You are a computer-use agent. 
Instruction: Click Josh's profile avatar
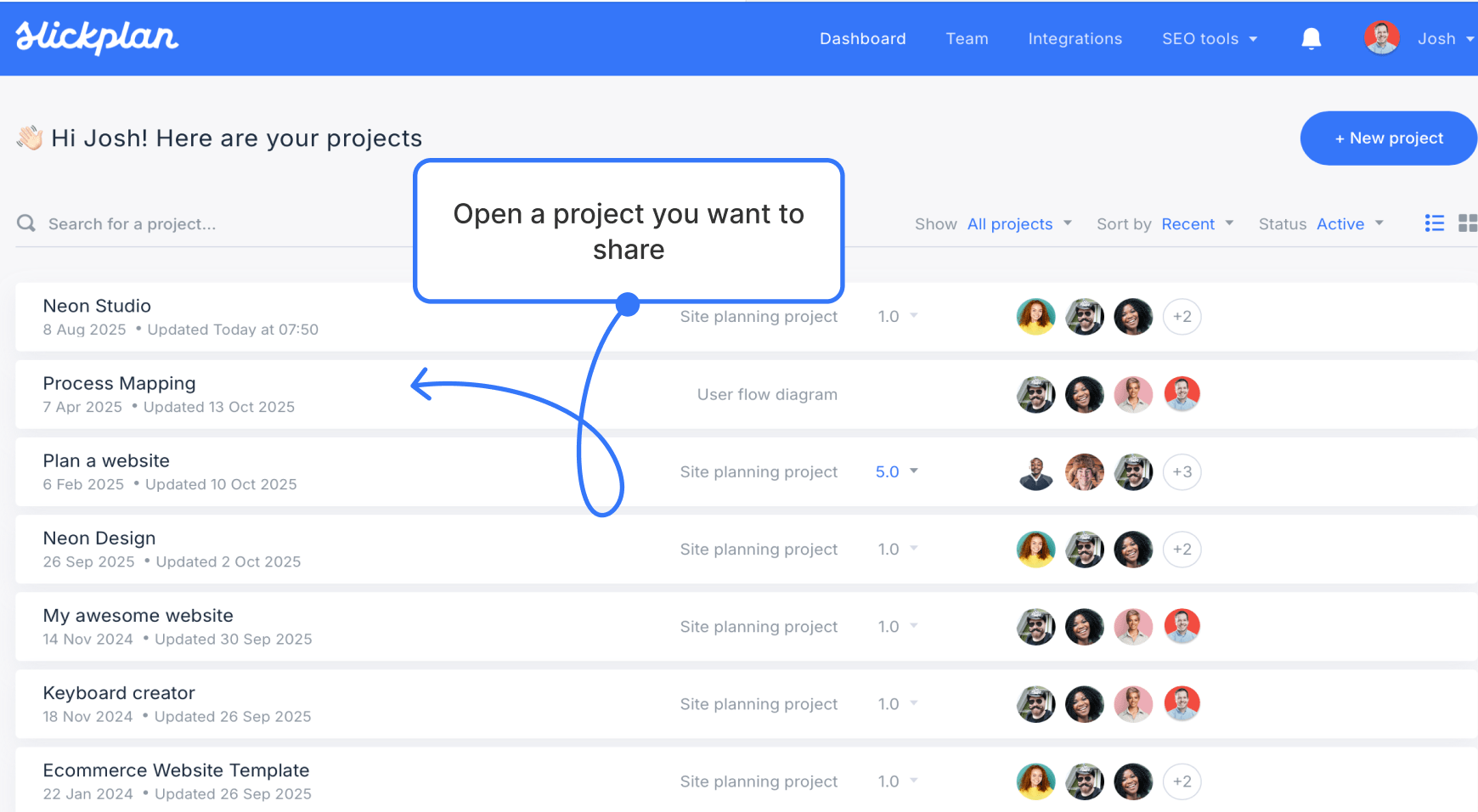tap(1381, 37)
